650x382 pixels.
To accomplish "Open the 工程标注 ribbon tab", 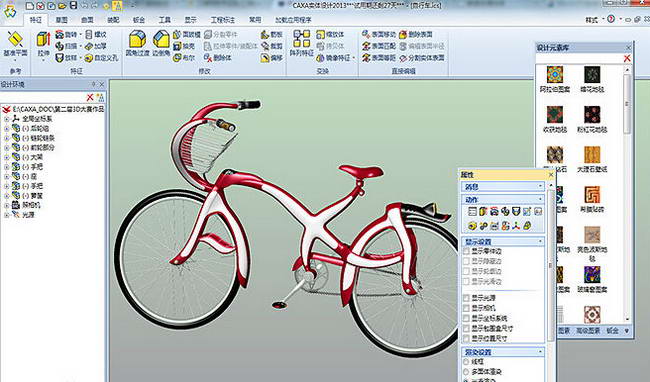I will tap(223, 19).
